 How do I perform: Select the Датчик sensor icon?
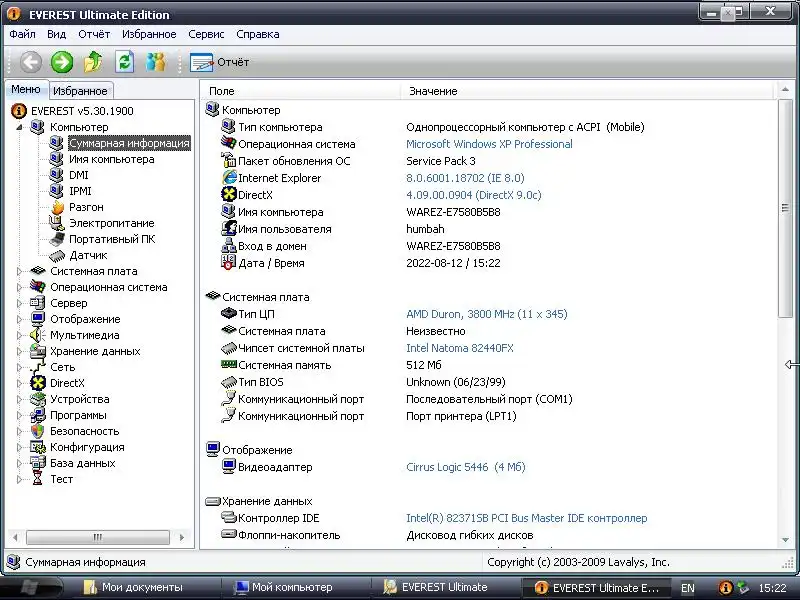pyautogui.click(x=57, y=255)
